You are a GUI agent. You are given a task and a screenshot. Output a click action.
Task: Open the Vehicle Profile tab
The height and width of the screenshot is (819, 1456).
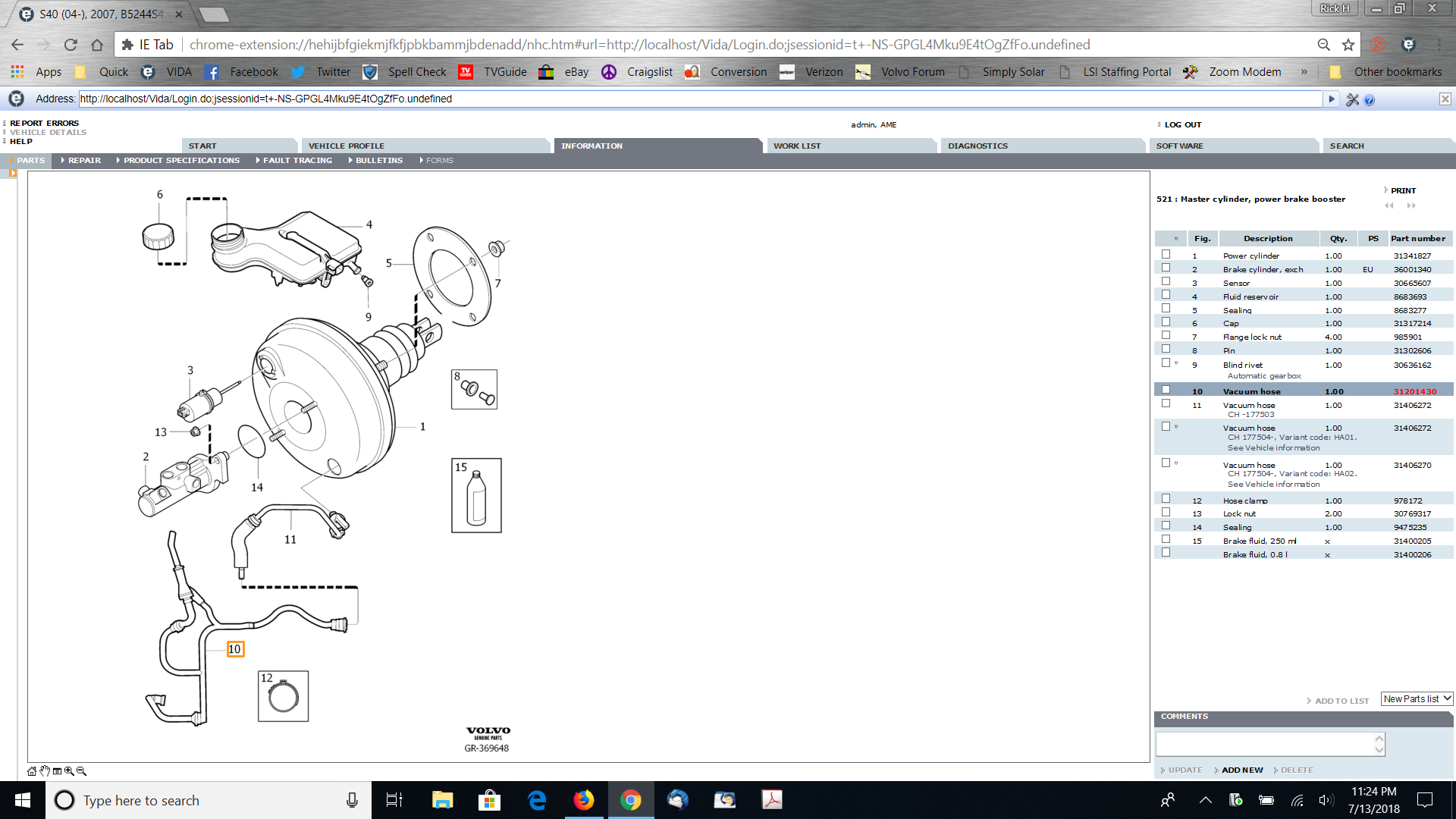coord(347,146)
